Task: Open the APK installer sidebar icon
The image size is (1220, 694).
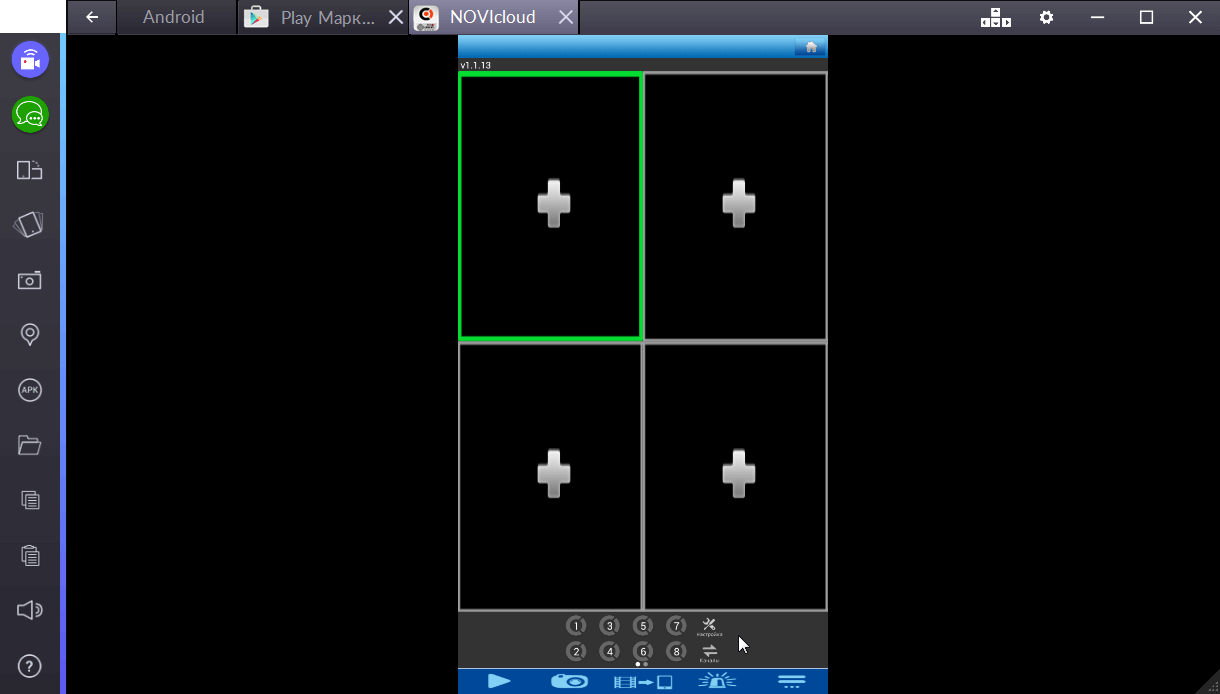Action: point(30,390)
